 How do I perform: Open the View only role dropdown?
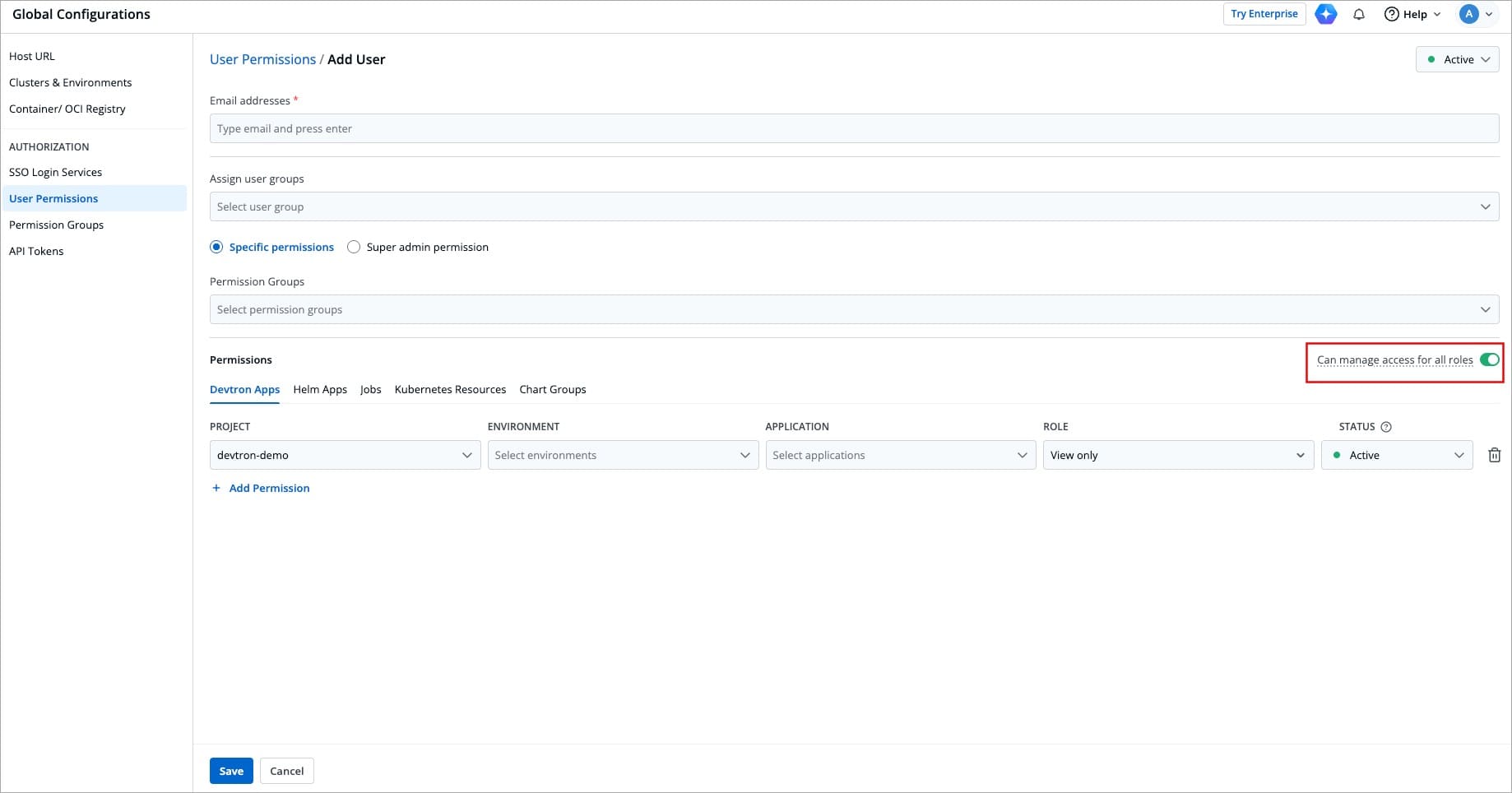click(1177, 455)
